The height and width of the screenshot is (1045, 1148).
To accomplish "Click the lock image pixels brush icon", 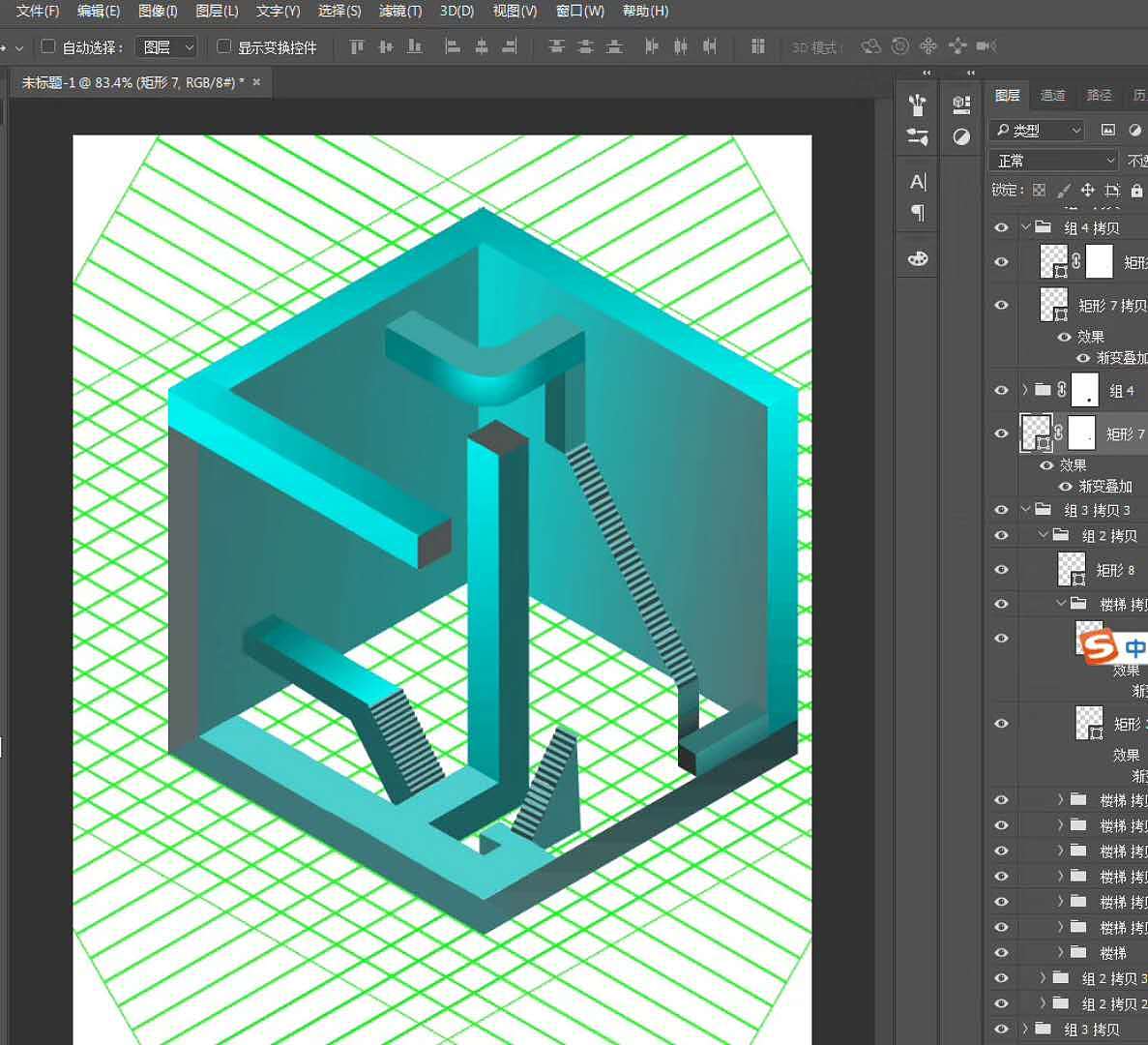I will 1063,191.
